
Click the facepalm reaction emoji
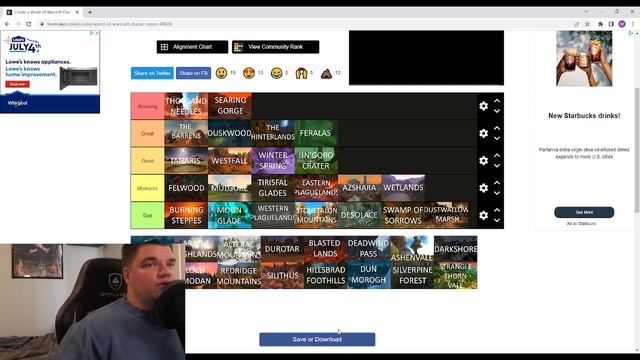[301, 73]
